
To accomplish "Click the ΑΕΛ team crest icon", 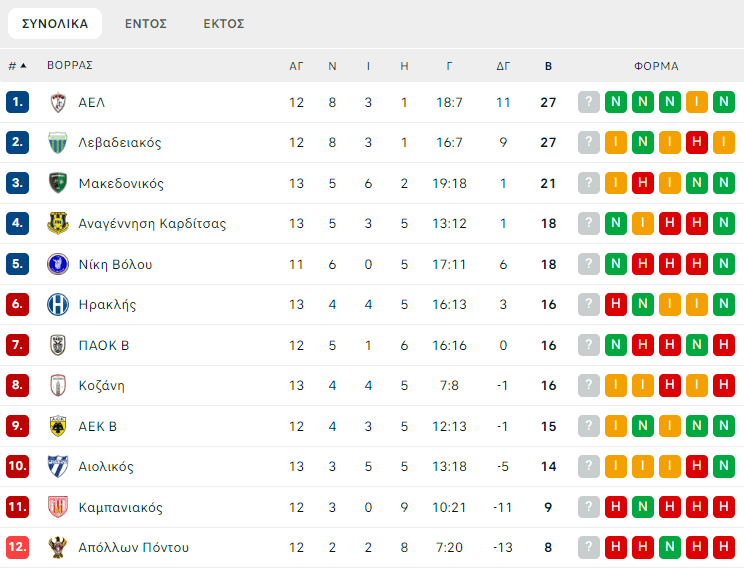I will point(58,102).
